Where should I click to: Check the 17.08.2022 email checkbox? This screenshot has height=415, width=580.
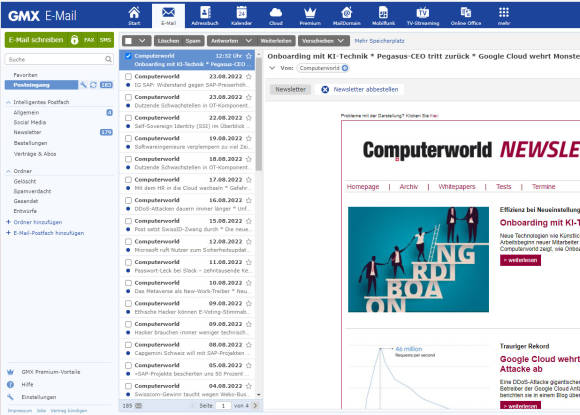(x=128, y=180)
